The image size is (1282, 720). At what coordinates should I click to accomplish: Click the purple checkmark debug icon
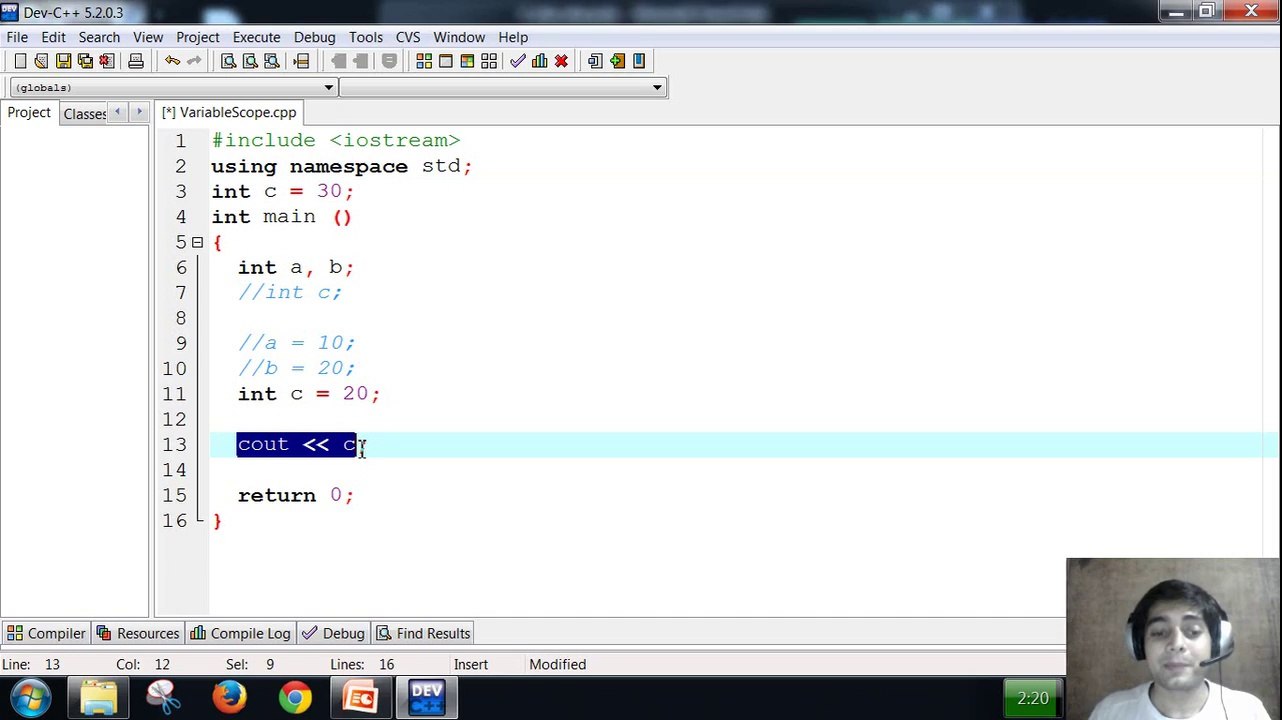tap(518, 61)
